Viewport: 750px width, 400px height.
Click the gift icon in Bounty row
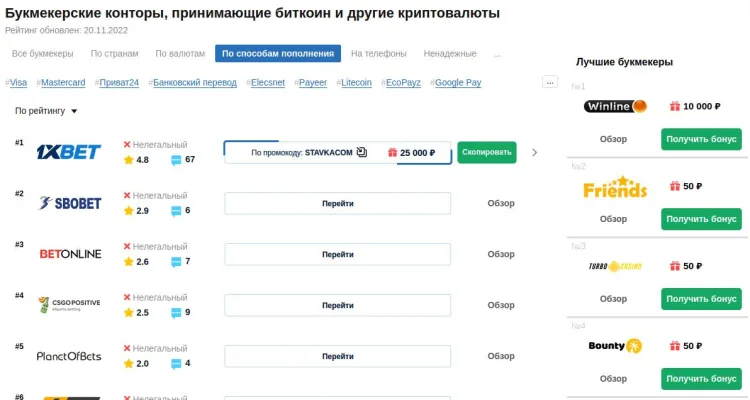tap(675, 346)
